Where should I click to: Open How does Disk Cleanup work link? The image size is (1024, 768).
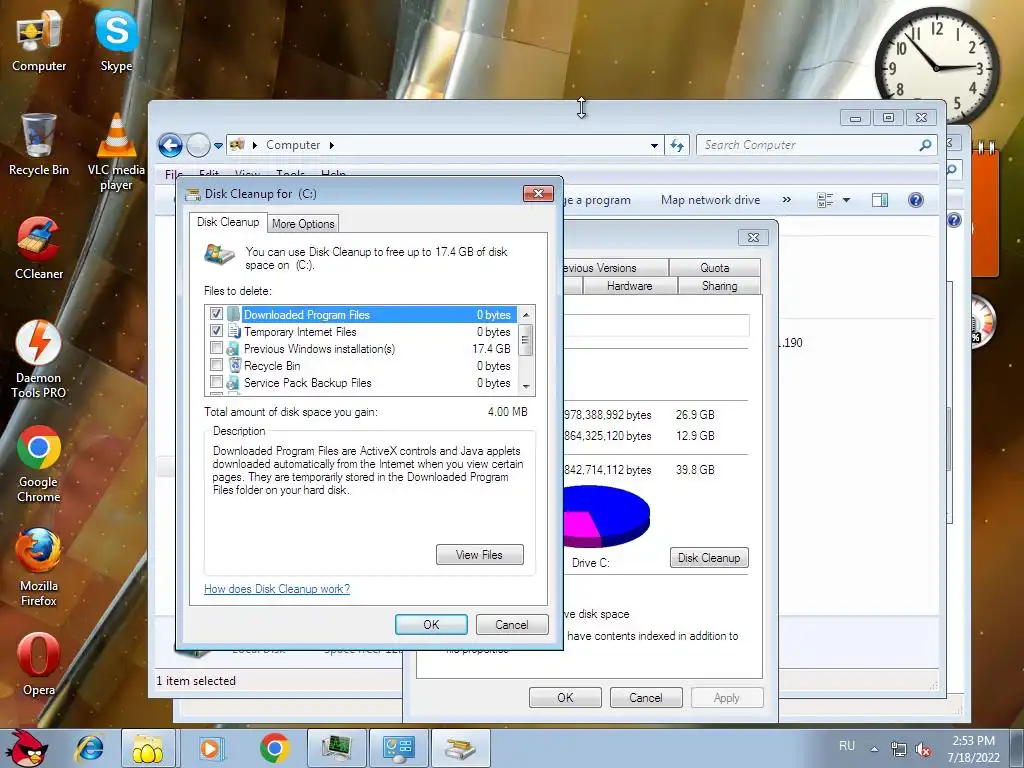[x=277, y=589]
